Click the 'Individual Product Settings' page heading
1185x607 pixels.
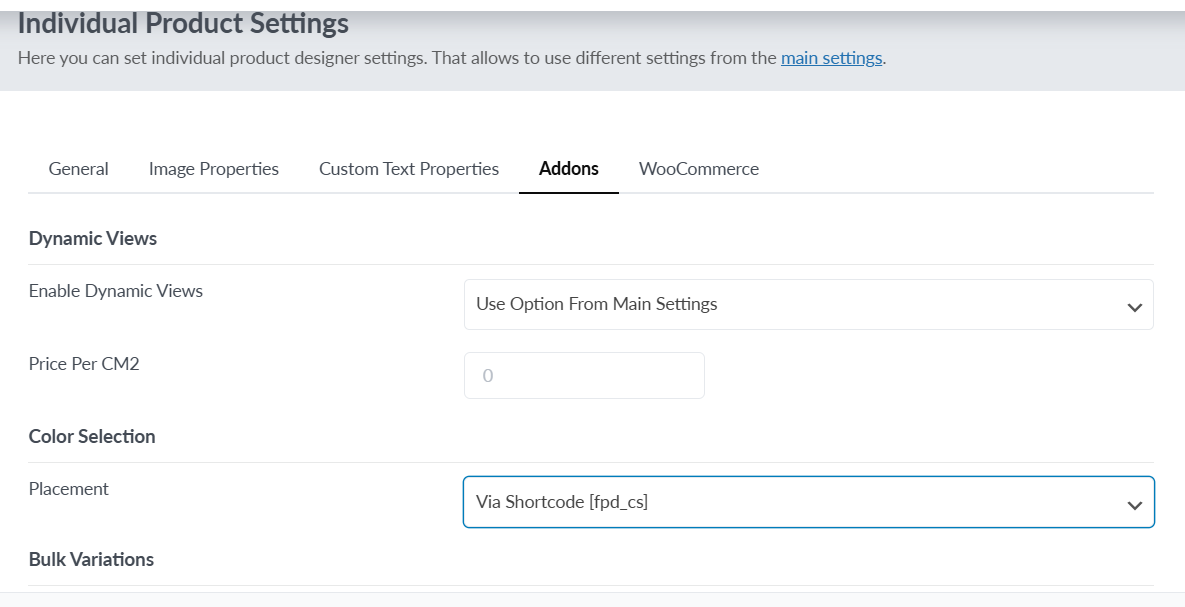coord(183,23)
